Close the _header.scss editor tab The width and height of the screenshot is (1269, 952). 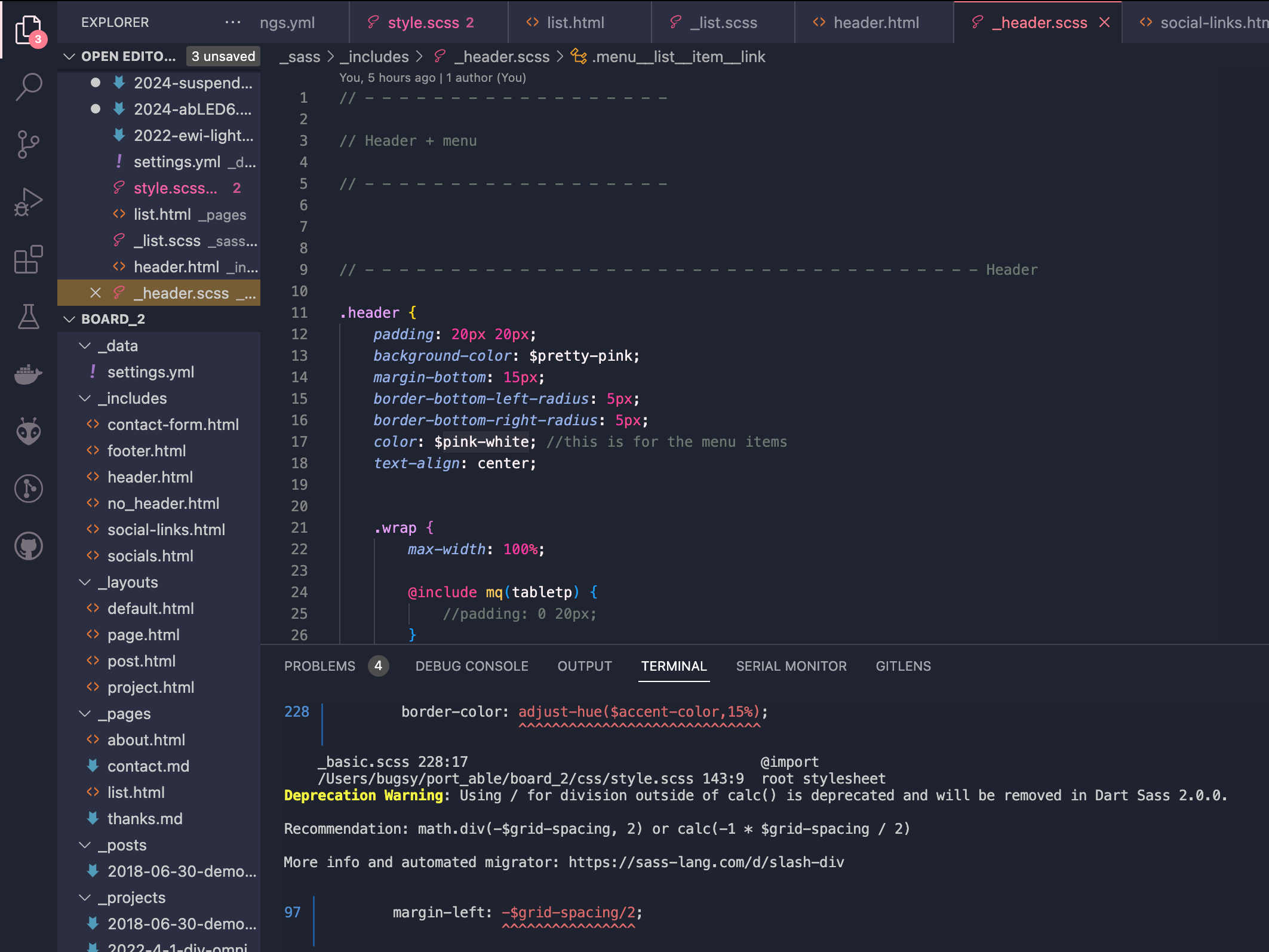tap(1105, 23)
